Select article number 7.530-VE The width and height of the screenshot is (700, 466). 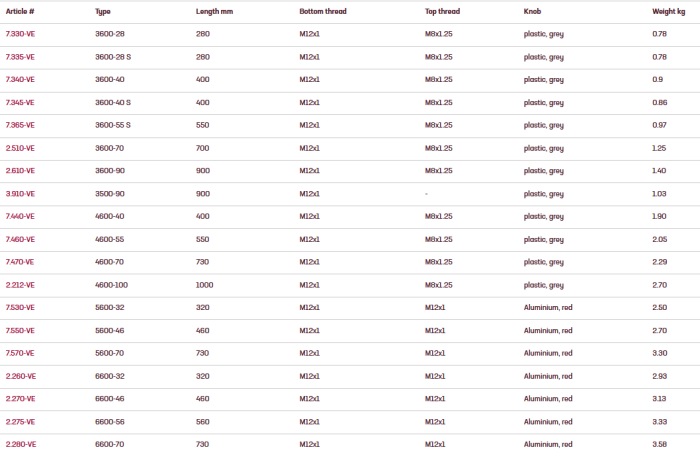pos(21,307)
